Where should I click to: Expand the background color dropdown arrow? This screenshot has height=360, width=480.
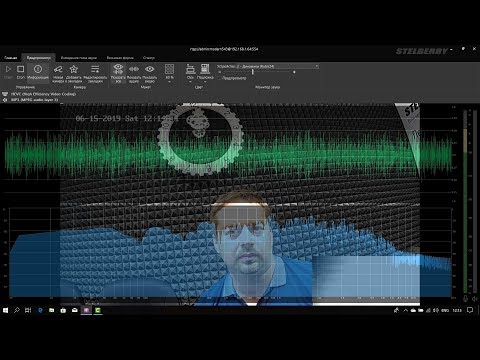tap(190, 82)
